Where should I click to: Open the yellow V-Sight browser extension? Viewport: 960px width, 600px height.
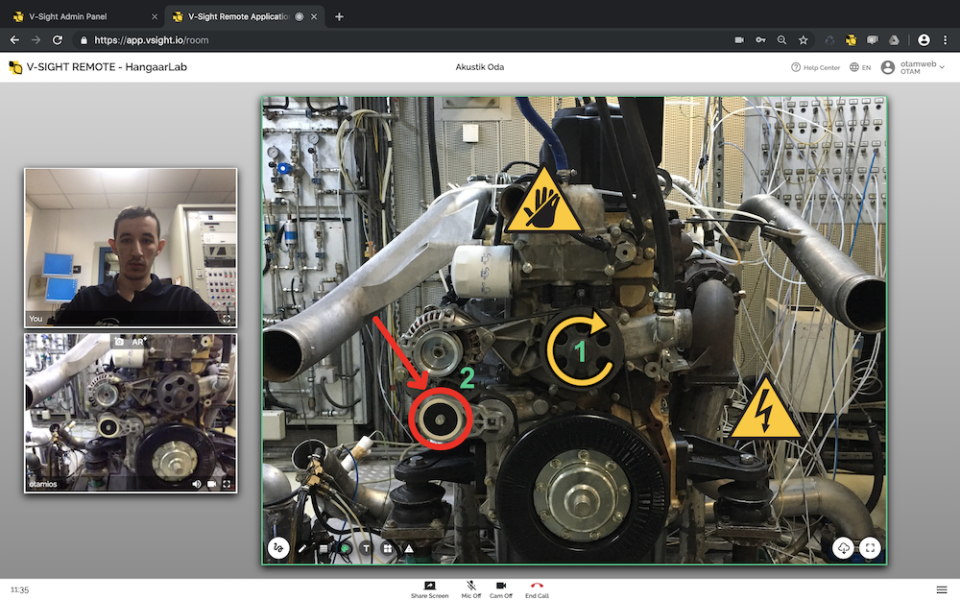pos(851,40)
